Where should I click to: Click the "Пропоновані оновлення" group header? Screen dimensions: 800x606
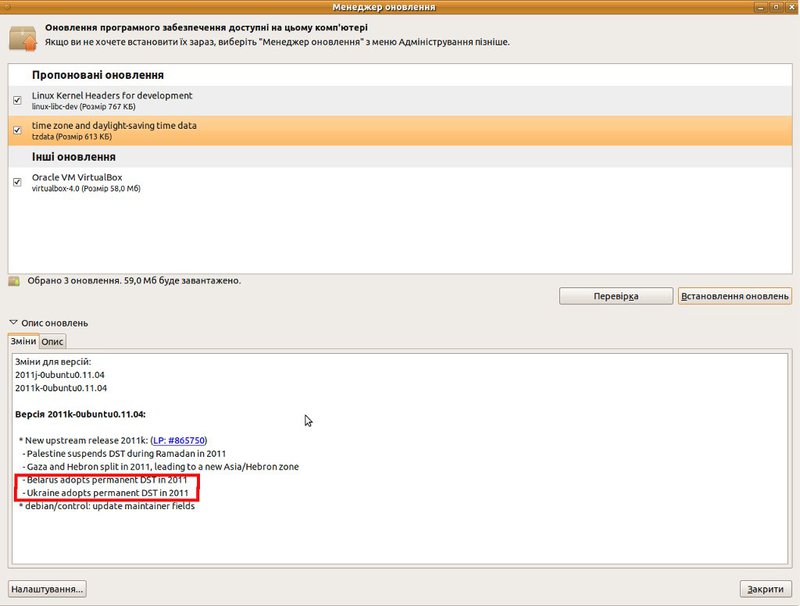(x=98, y=76)
